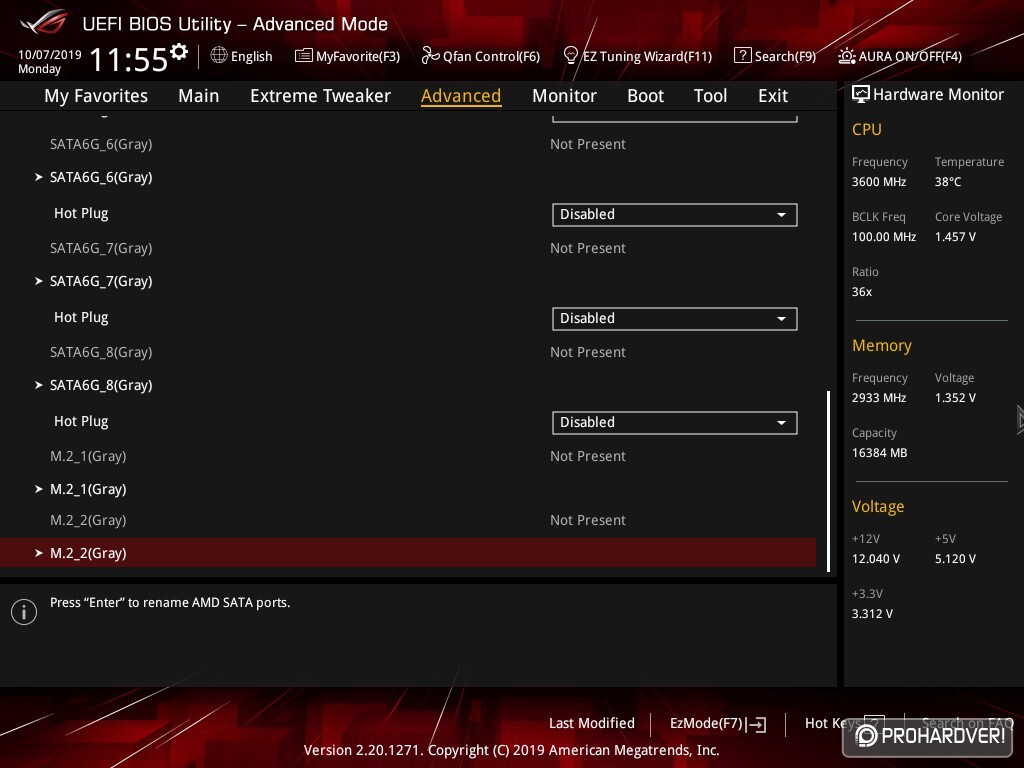Open MyFavorite(F3) list icon
Image resolution: width=1024 pixels, height=768 pixels.
pos(303,56)
